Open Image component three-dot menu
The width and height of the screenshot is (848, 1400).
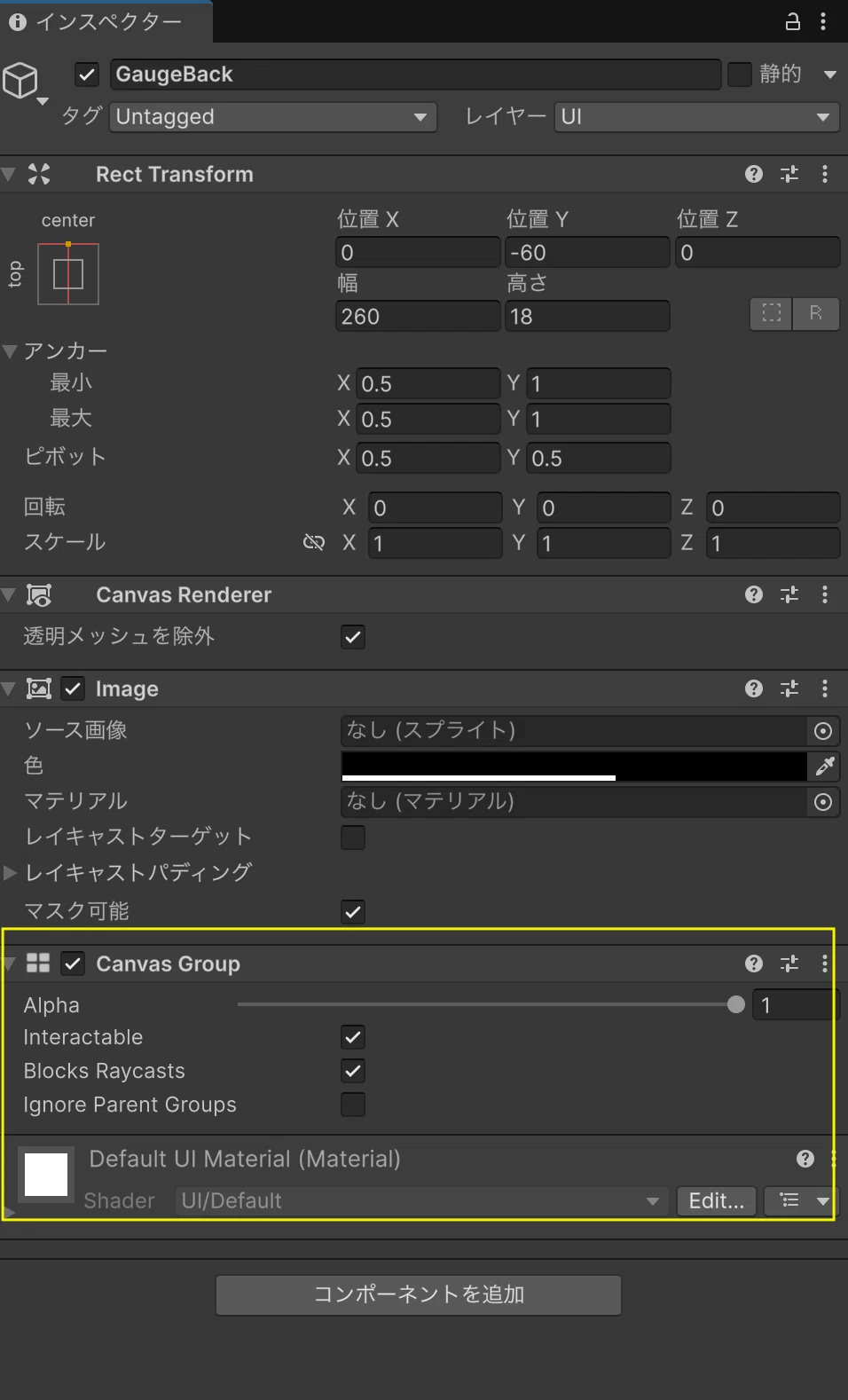point(825,688)
